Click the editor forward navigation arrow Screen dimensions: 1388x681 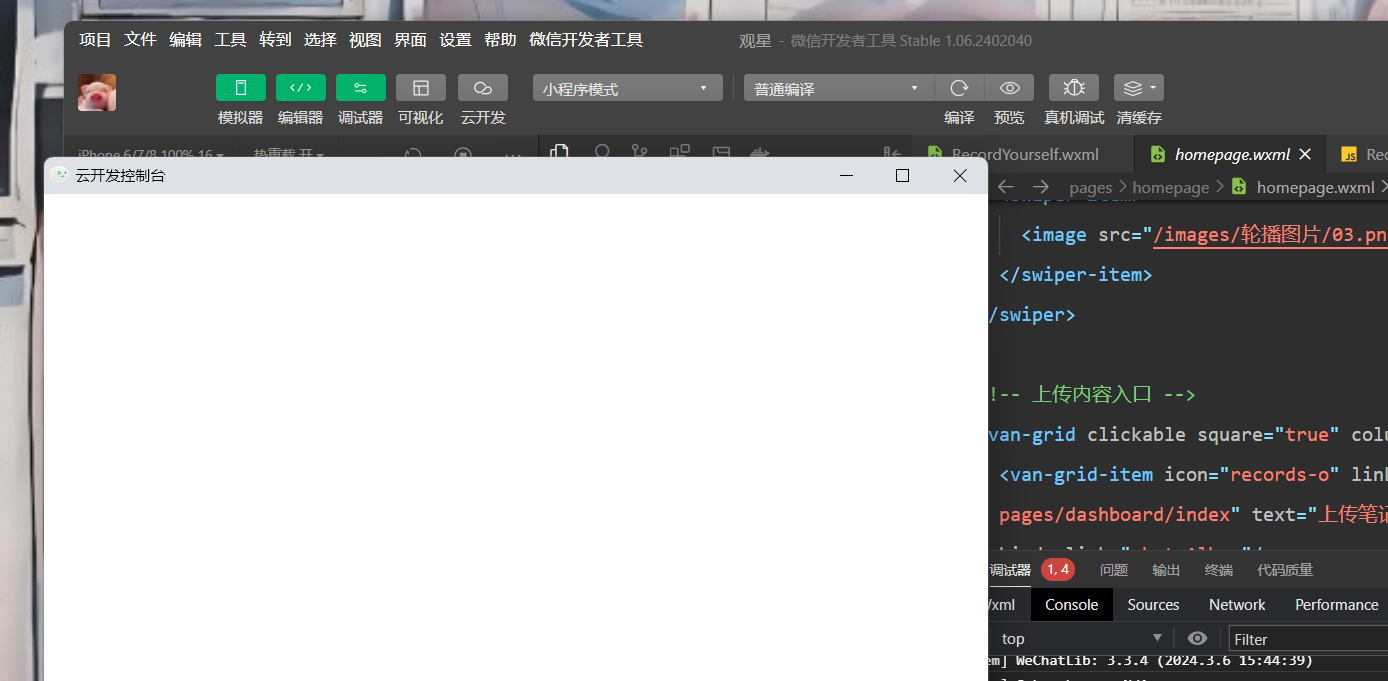tap(1041, 187)
